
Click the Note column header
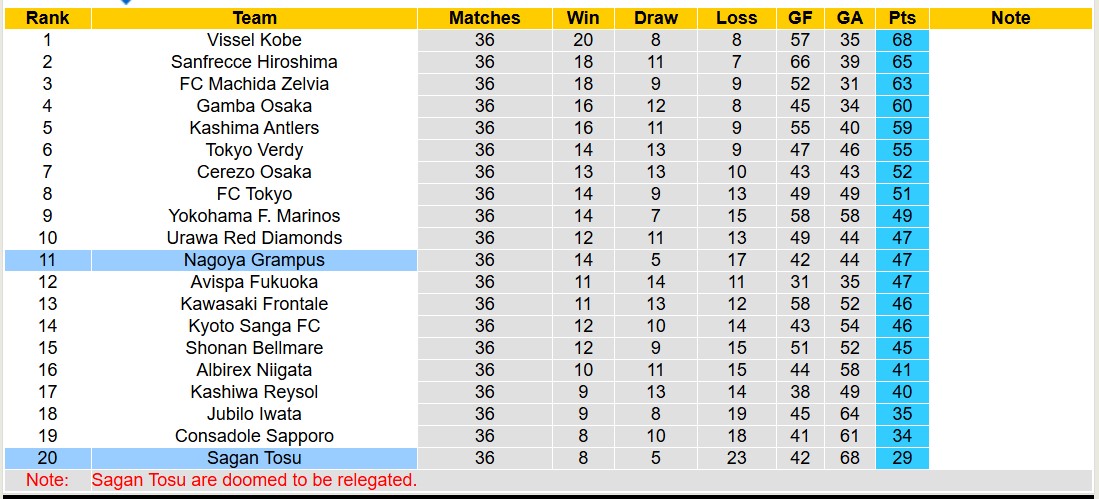pyautogui.click(x=1010, y=18)
